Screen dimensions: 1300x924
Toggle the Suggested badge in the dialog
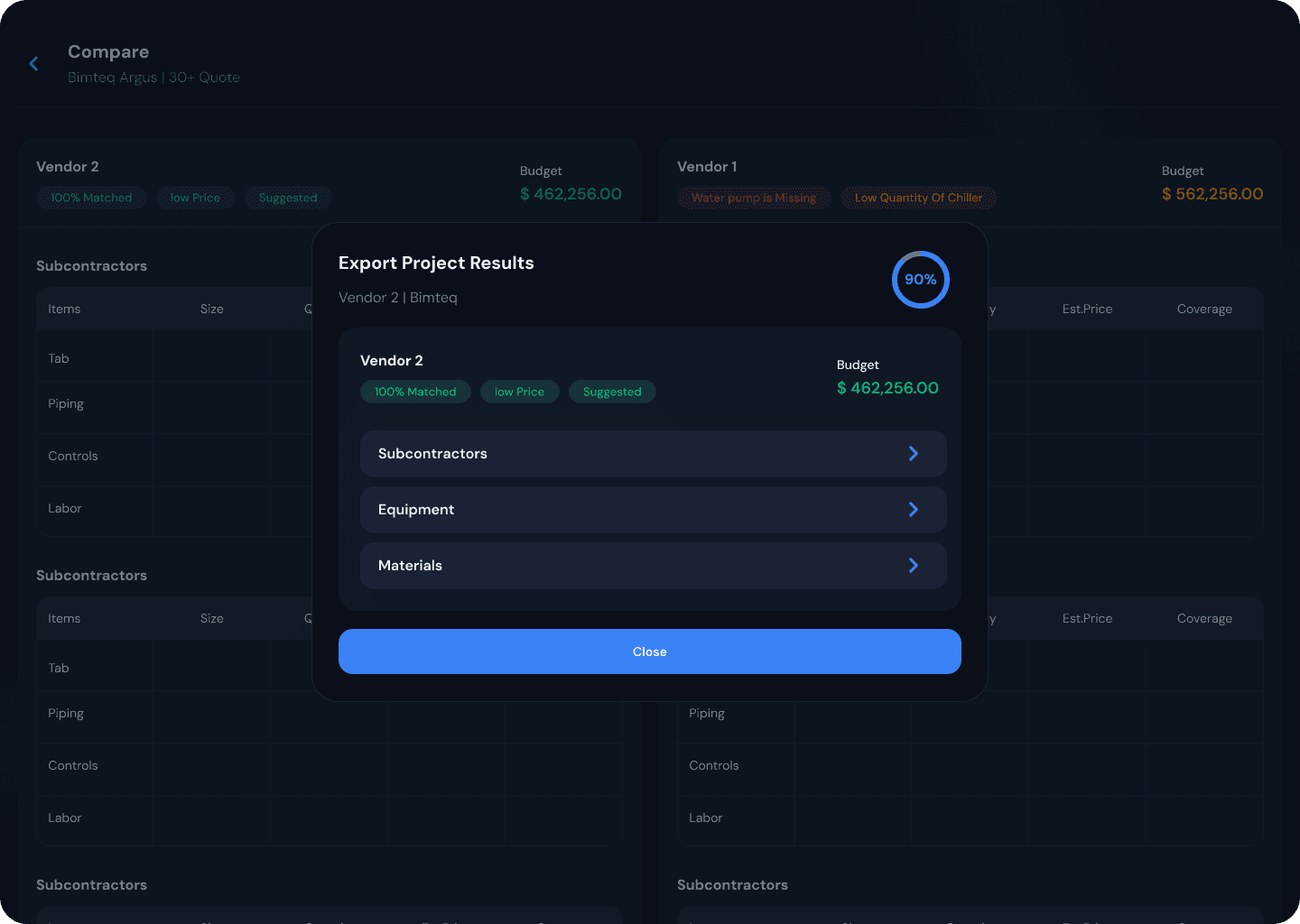click(612, 392)
